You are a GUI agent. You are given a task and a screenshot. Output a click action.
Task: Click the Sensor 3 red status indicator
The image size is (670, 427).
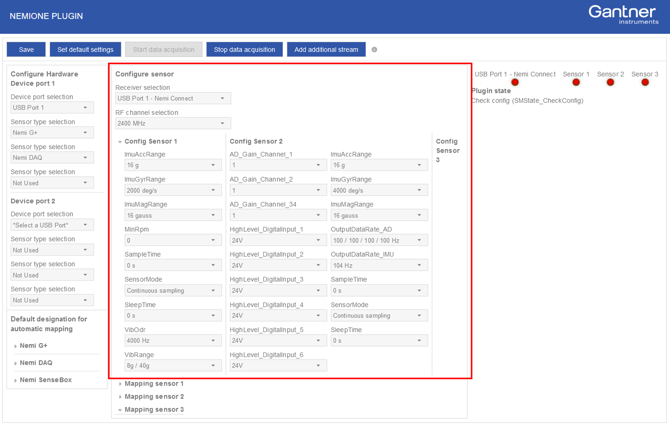645,82
